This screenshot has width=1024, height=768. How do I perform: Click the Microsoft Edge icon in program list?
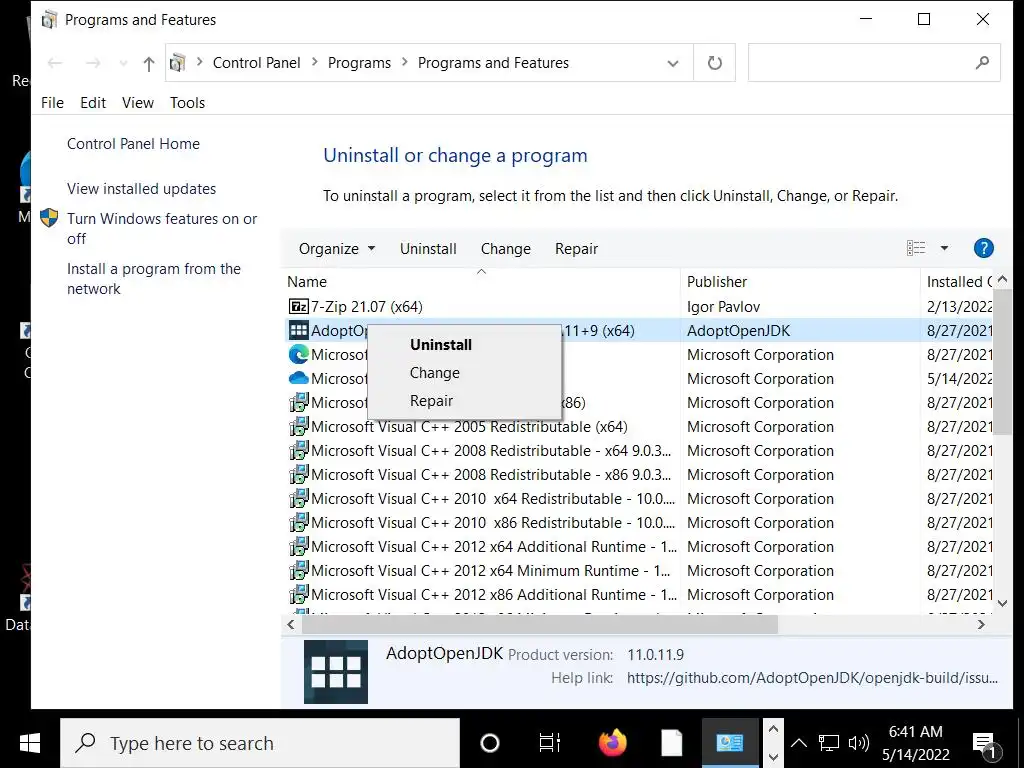click(298, 355)
